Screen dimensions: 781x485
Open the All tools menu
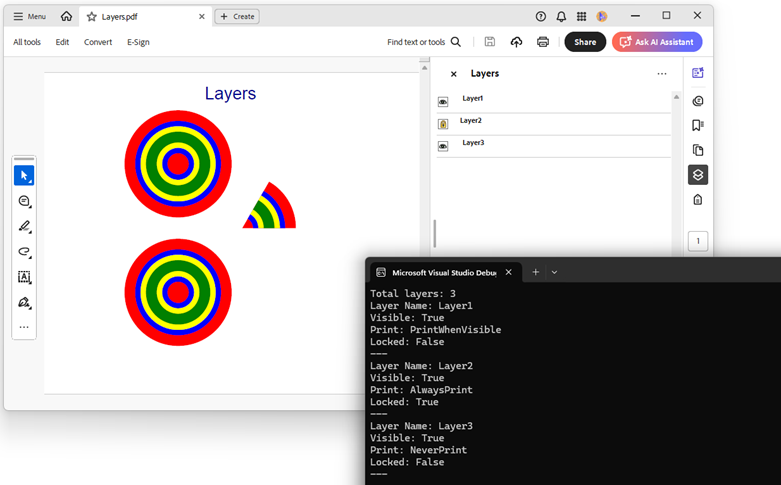pyautogui.click(x=27, y=42)
